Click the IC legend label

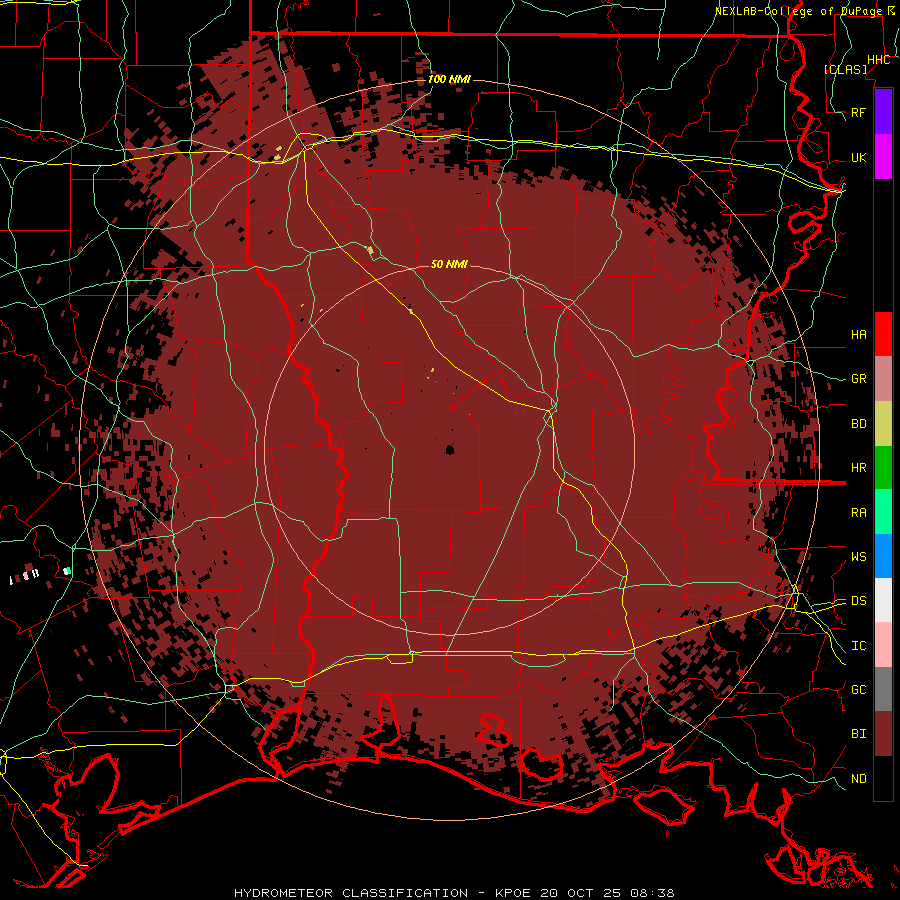(859, 646)
